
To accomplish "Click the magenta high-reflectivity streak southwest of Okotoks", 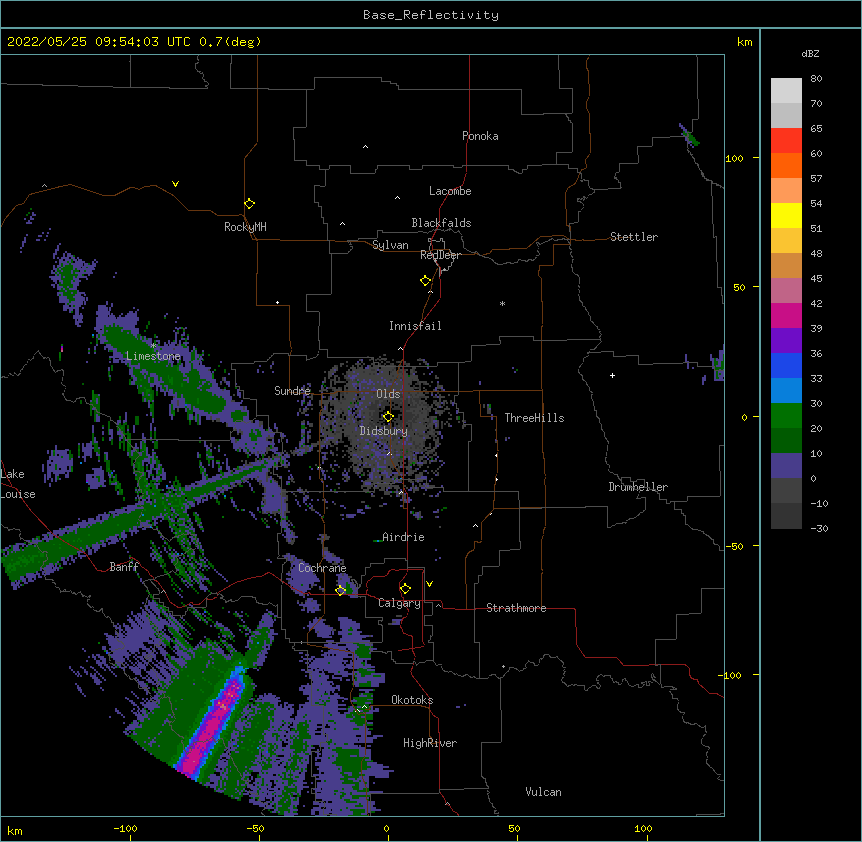I will coord(211,725).
